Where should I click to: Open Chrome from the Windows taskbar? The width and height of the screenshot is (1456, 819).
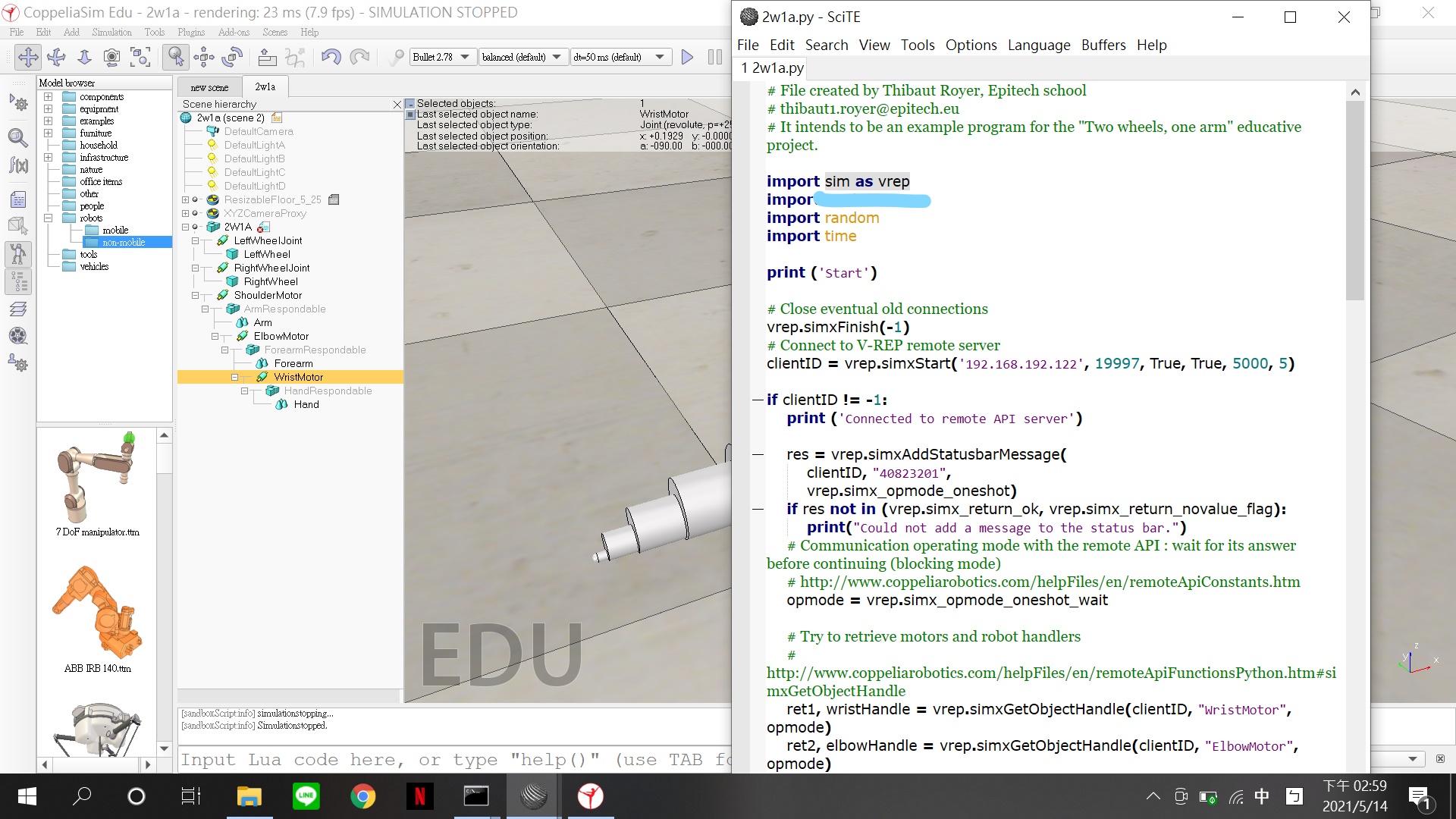point(362,796)
